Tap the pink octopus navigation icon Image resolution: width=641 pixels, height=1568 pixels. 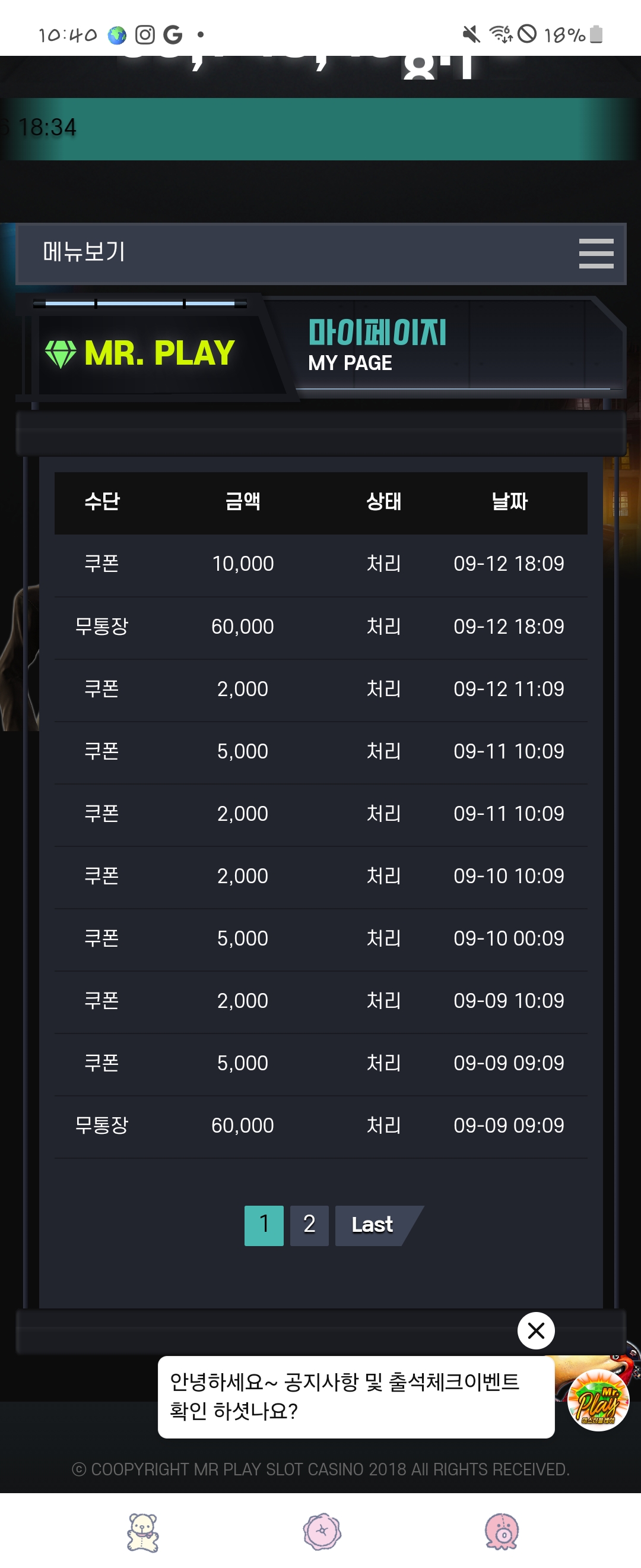point(501,1532)
